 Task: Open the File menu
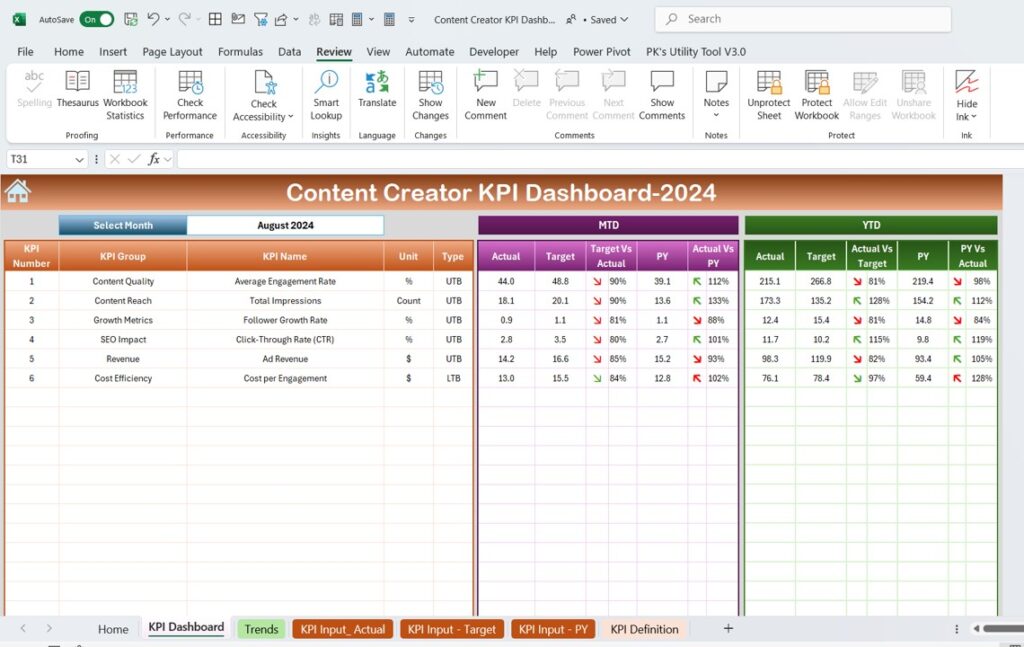click(25, 52)
